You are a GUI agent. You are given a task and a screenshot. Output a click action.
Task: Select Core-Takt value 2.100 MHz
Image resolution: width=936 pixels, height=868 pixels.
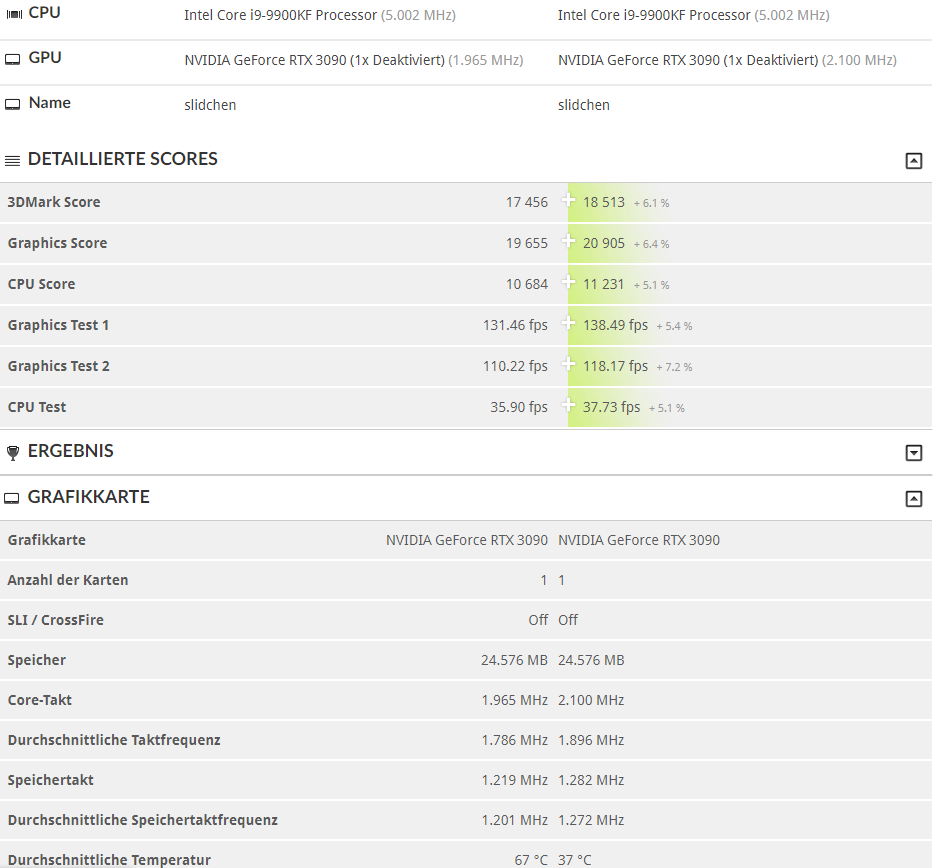point(591,700)
